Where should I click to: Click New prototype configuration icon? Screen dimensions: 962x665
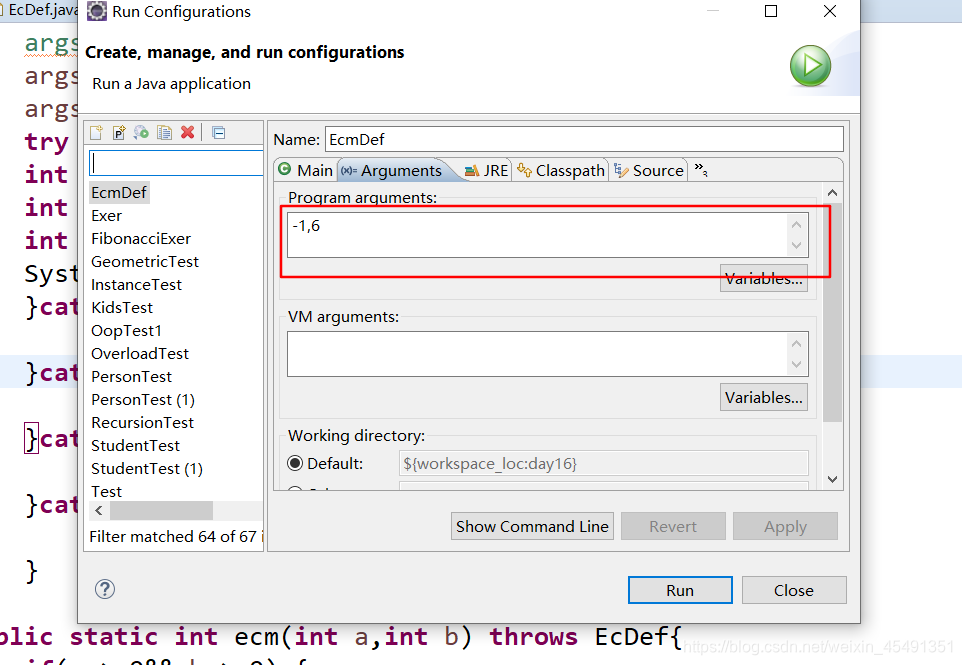tap(119, 133)
